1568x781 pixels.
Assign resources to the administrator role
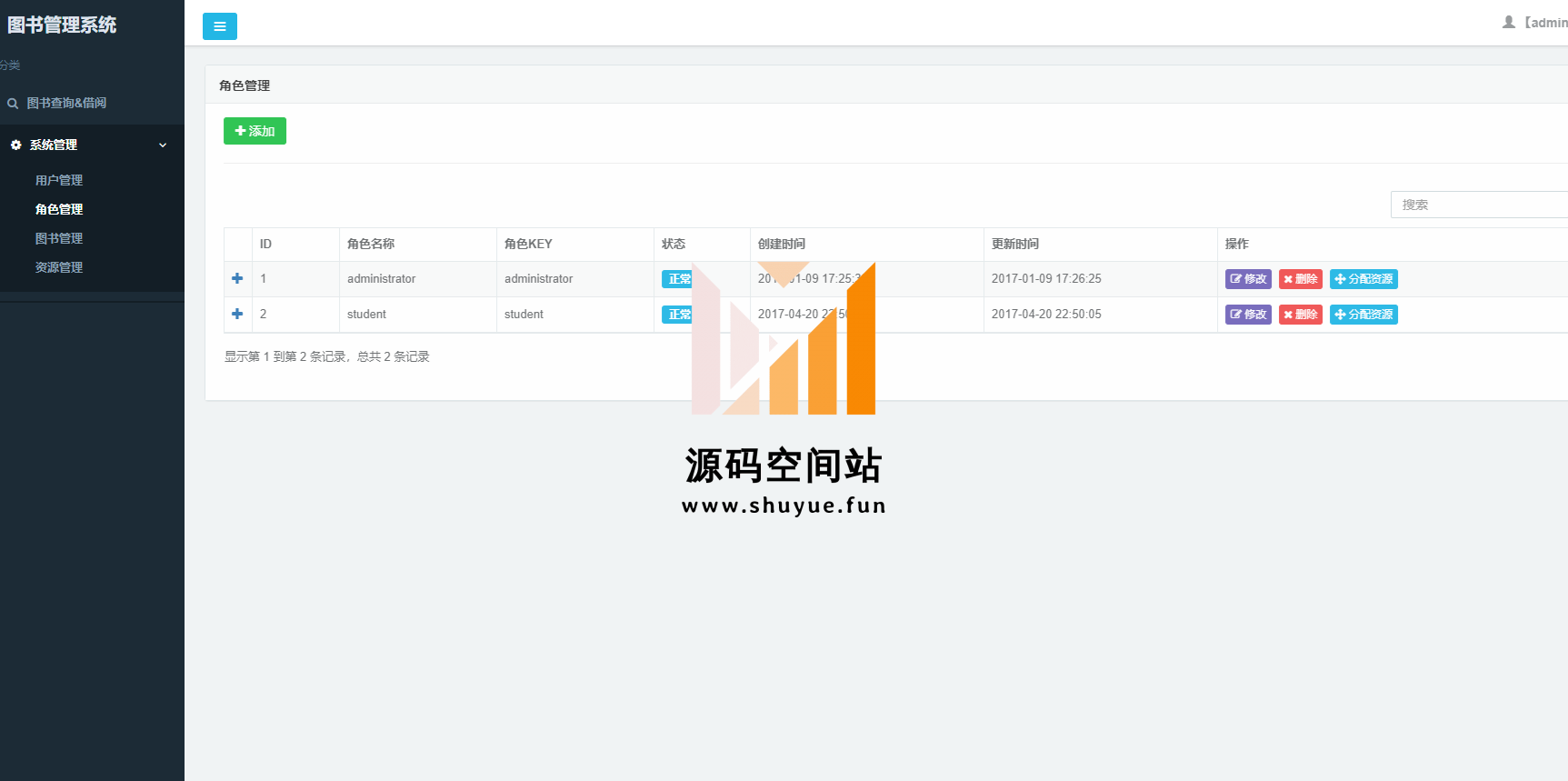click(1363, 279)
